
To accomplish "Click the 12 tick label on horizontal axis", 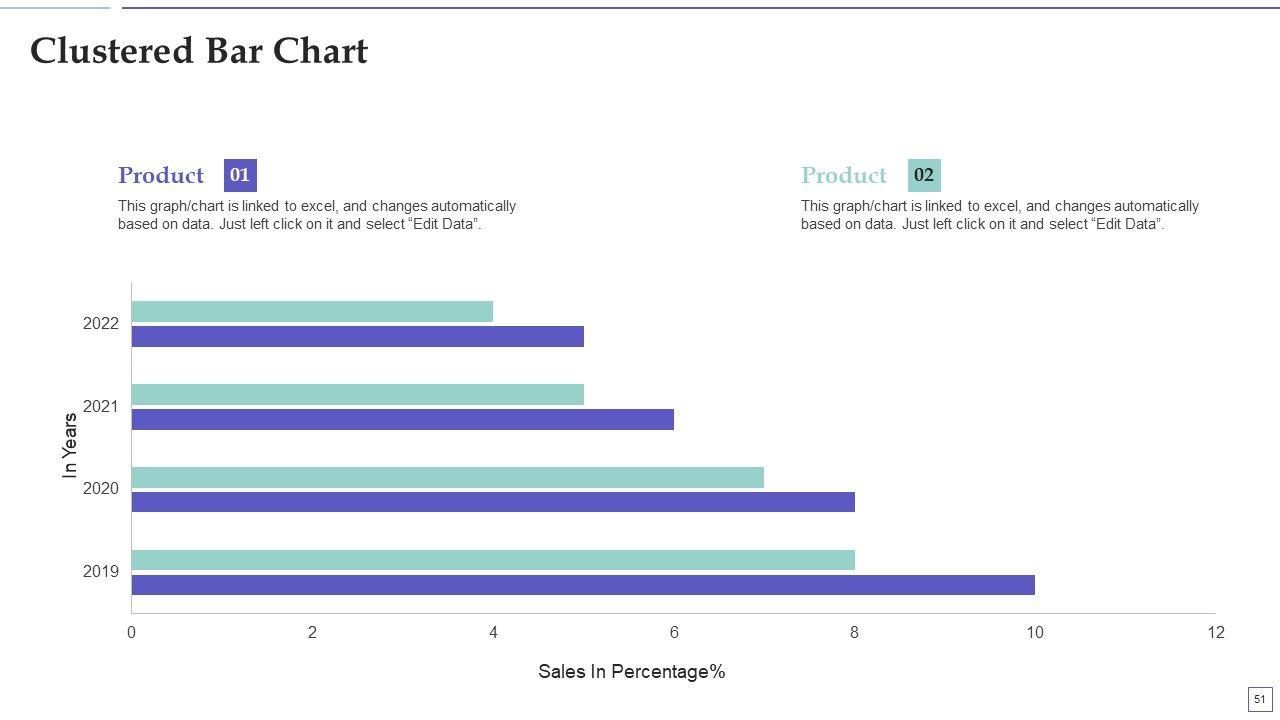I will point(1215,632).
